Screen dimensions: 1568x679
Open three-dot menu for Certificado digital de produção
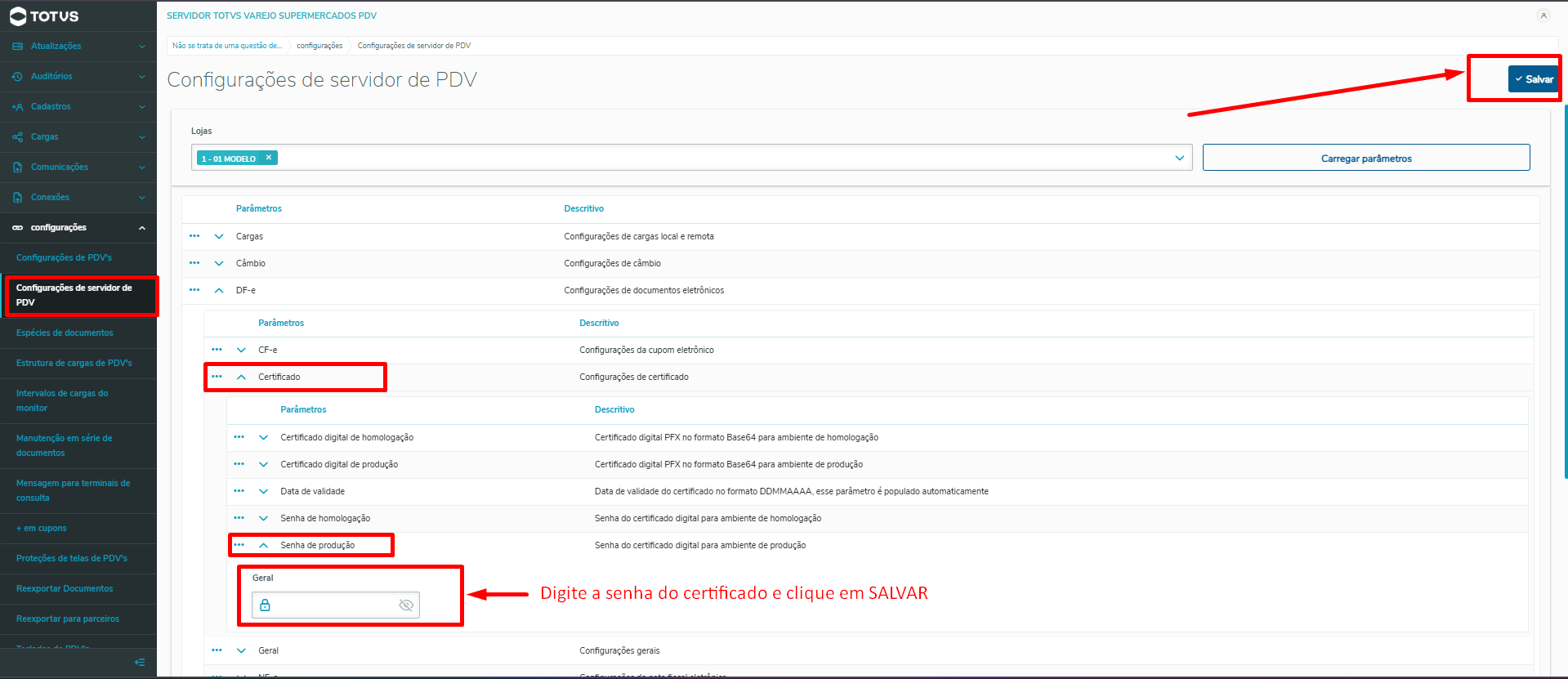[x=239, y=464]
